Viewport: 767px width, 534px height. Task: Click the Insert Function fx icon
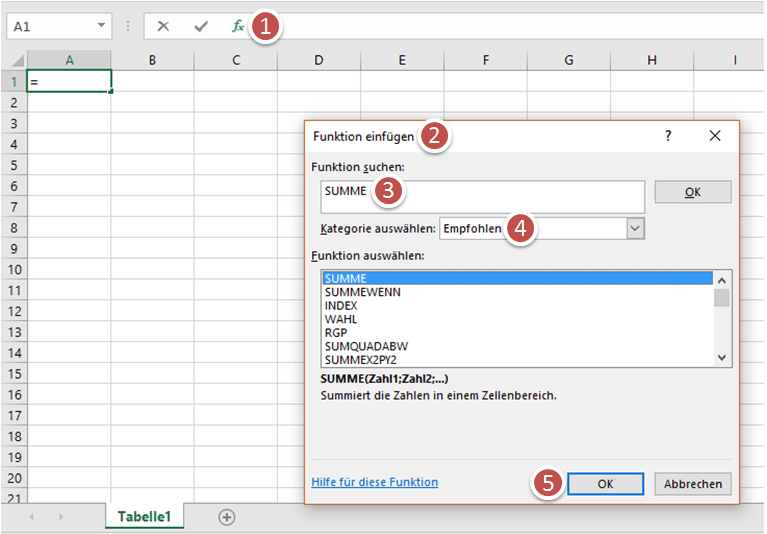[x=238, y=26]
